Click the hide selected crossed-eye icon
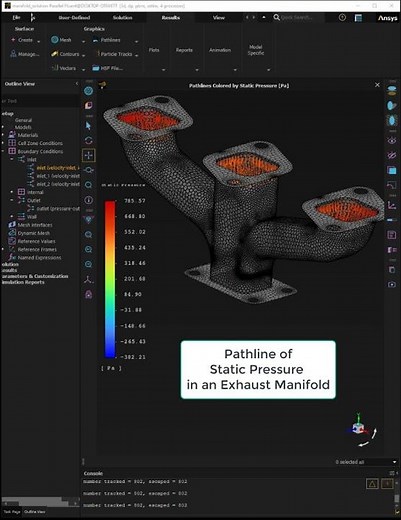This screenshot has width=401, height=520. 392,155
